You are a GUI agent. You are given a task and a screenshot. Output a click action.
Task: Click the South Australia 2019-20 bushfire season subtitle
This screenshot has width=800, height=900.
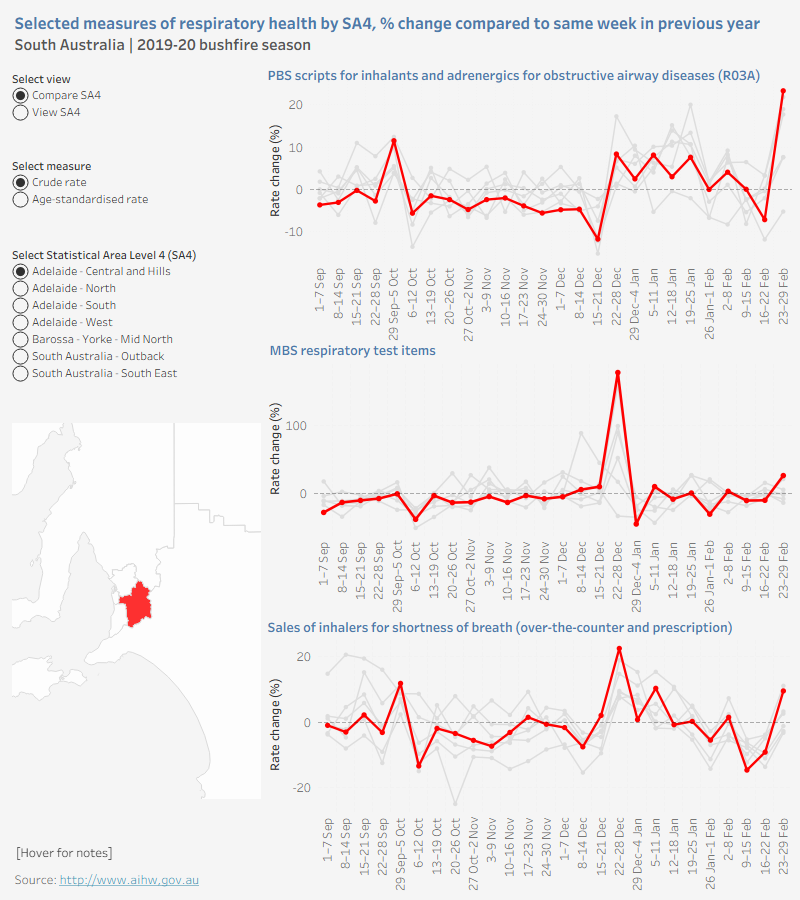(162, 45)
